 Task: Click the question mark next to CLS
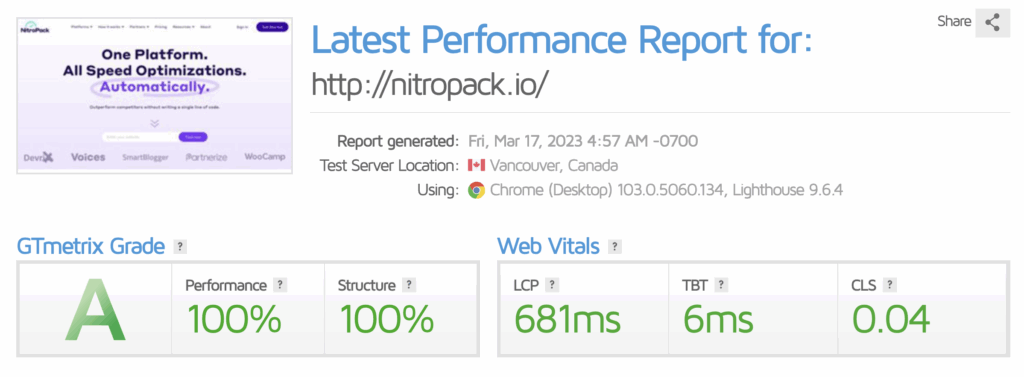(889, 285)
